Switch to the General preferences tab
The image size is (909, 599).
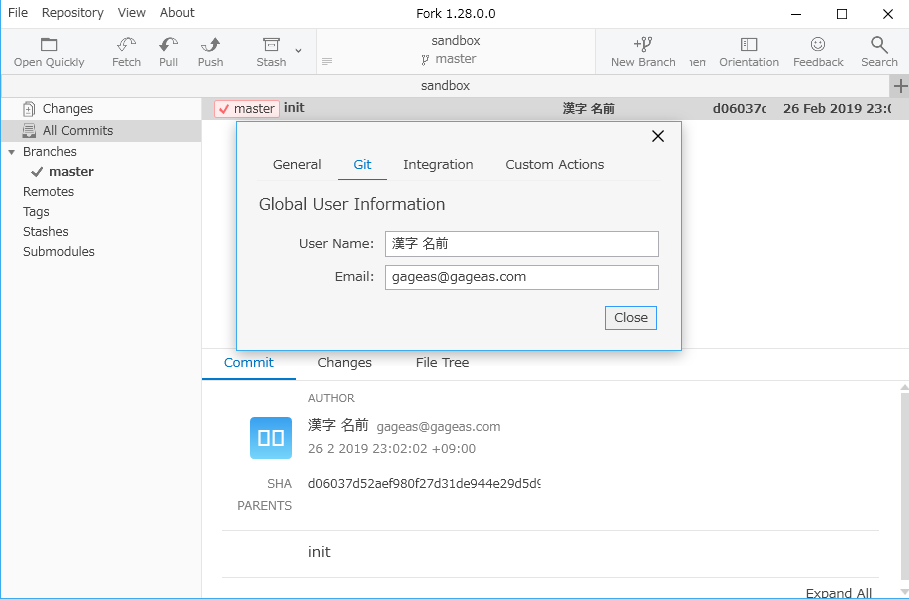(297, 165)
